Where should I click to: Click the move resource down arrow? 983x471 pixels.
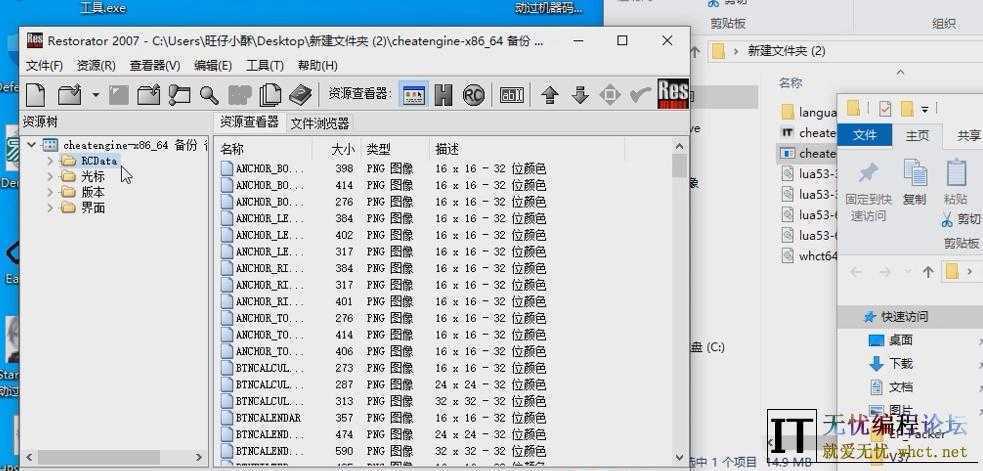(580, 95)
